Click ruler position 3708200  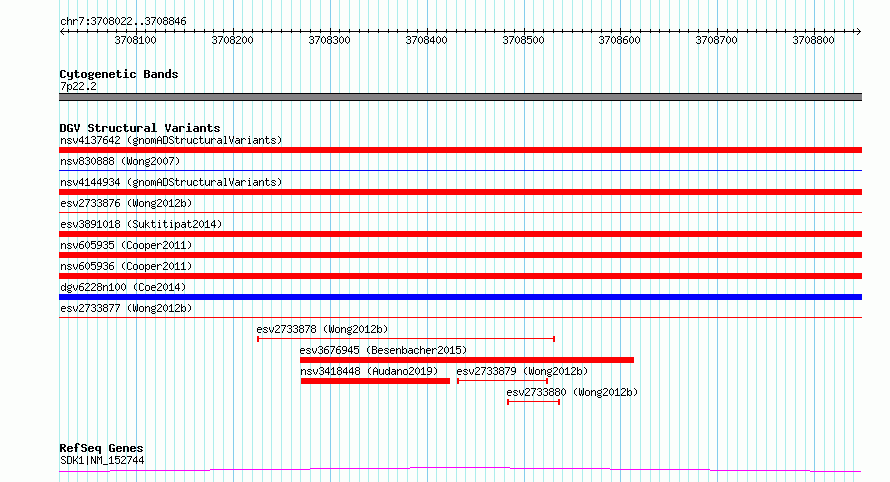pos(232,40)
